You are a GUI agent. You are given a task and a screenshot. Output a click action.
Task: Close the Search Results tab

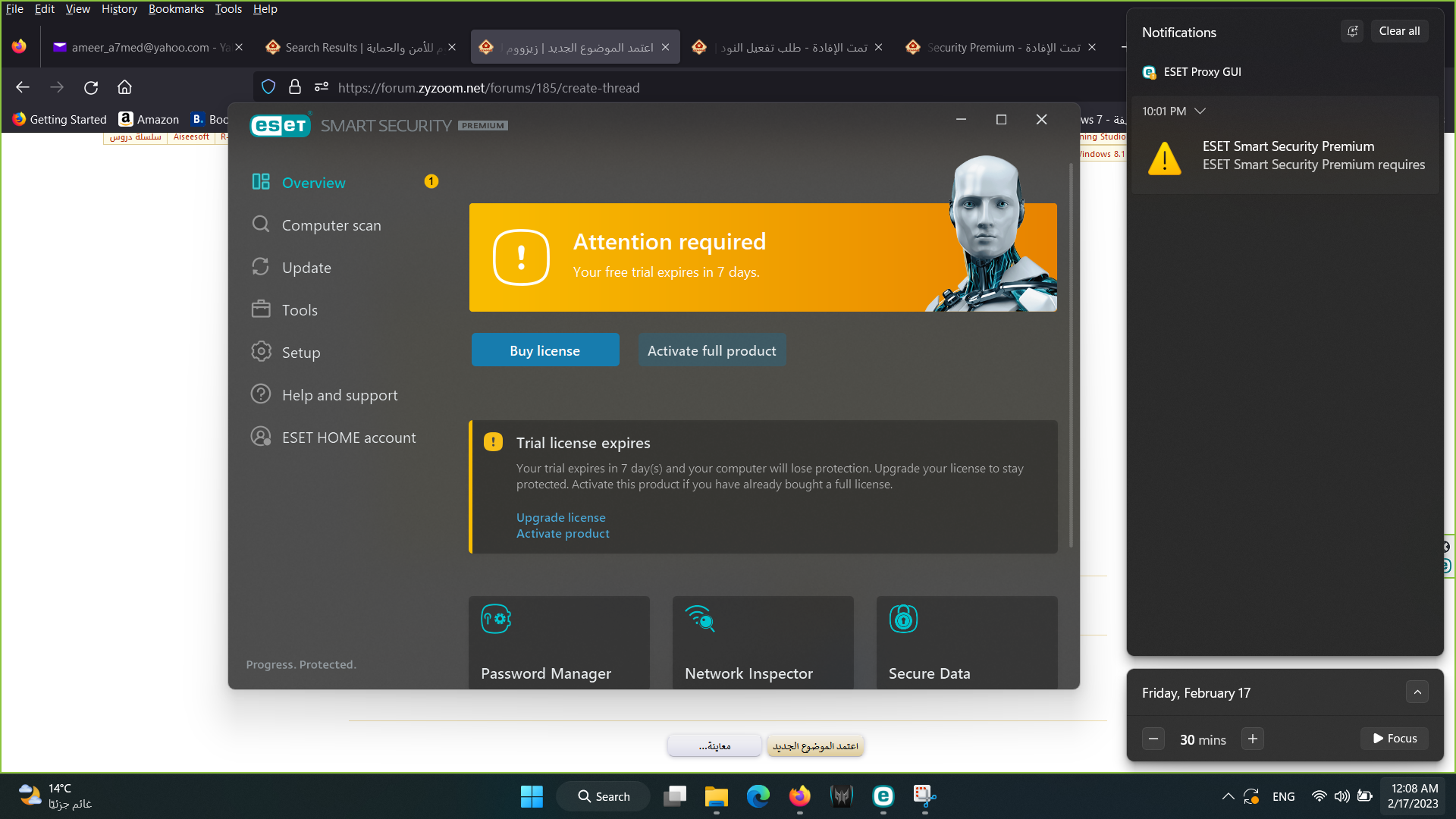pos(452,47)
